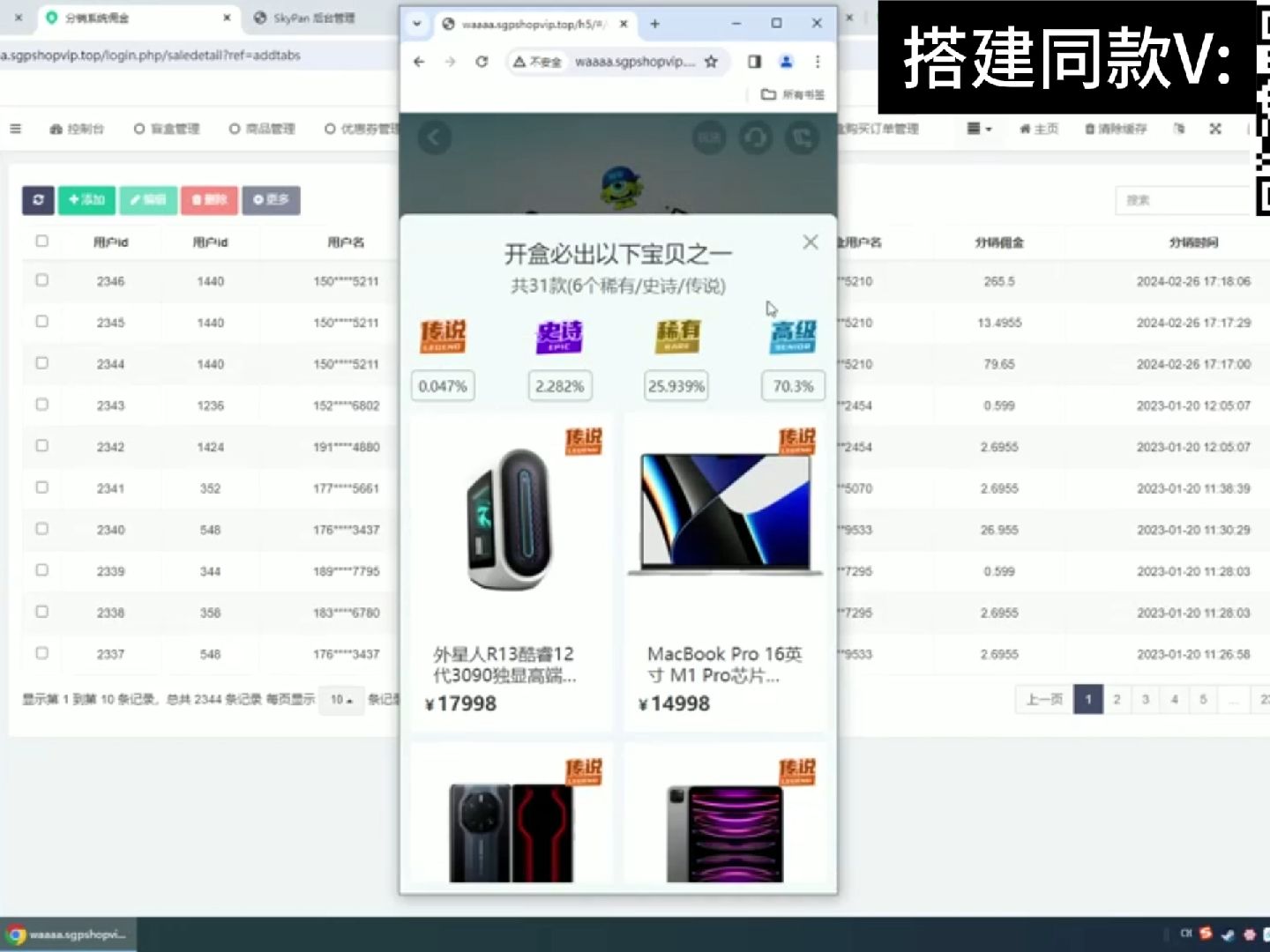
Task: Toggle the sidebar hamburger menu in admin page
Action: 15,129
